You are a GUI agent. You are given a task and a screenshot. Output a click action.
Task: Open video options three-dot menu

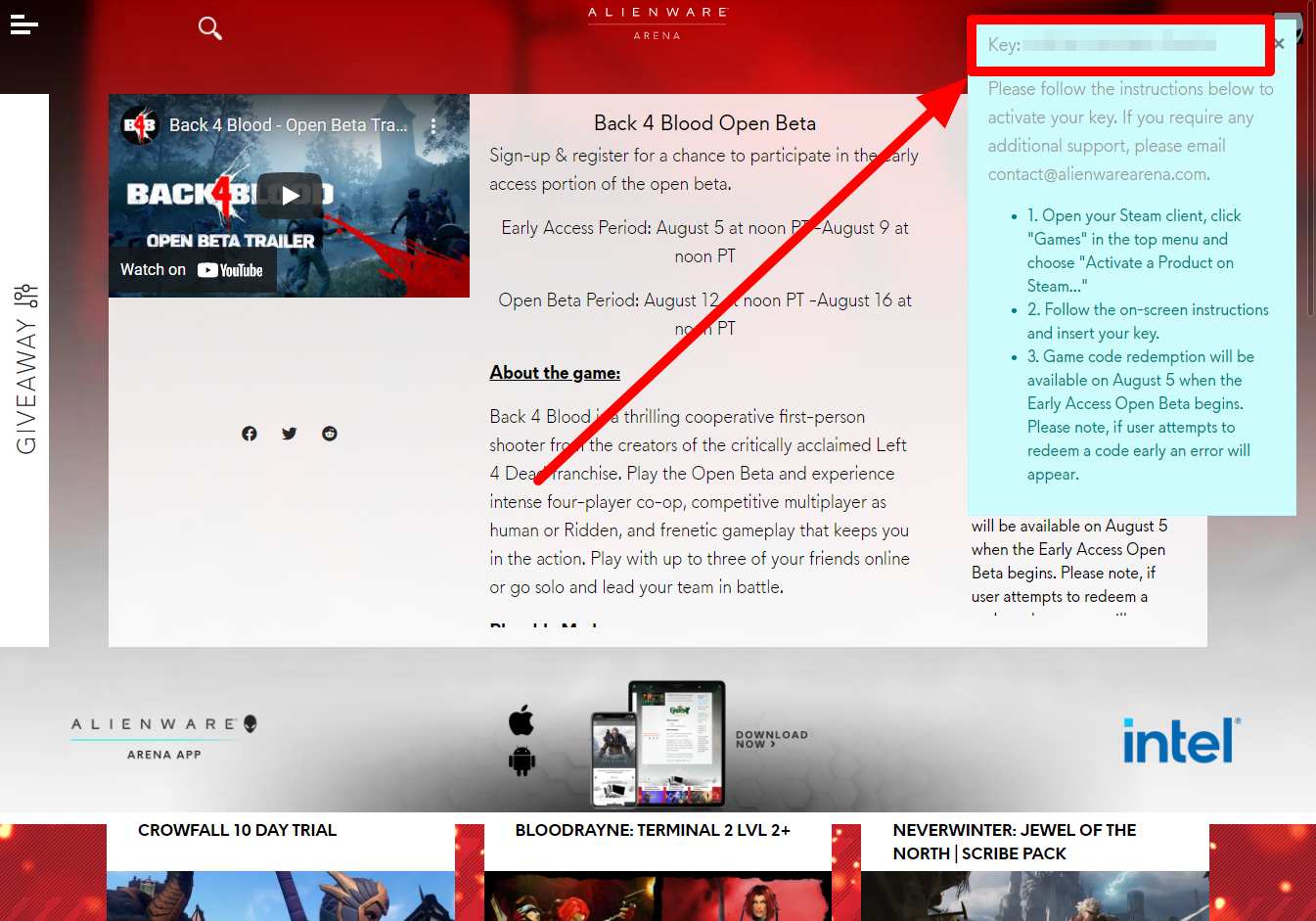tap(433, 125)
